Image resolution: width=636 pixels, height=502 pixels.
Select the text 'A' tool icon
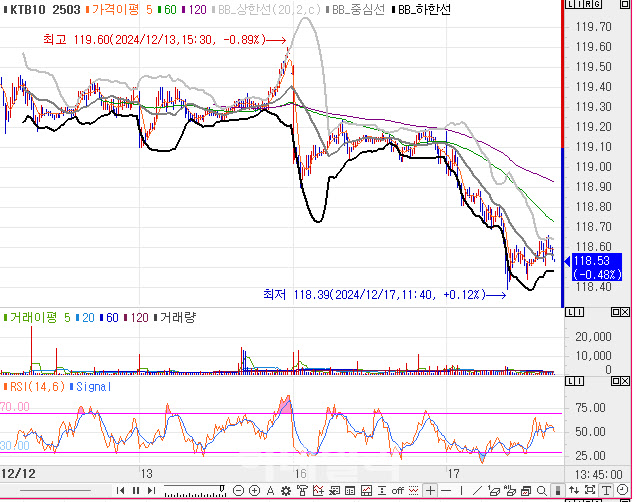(270, 490)
